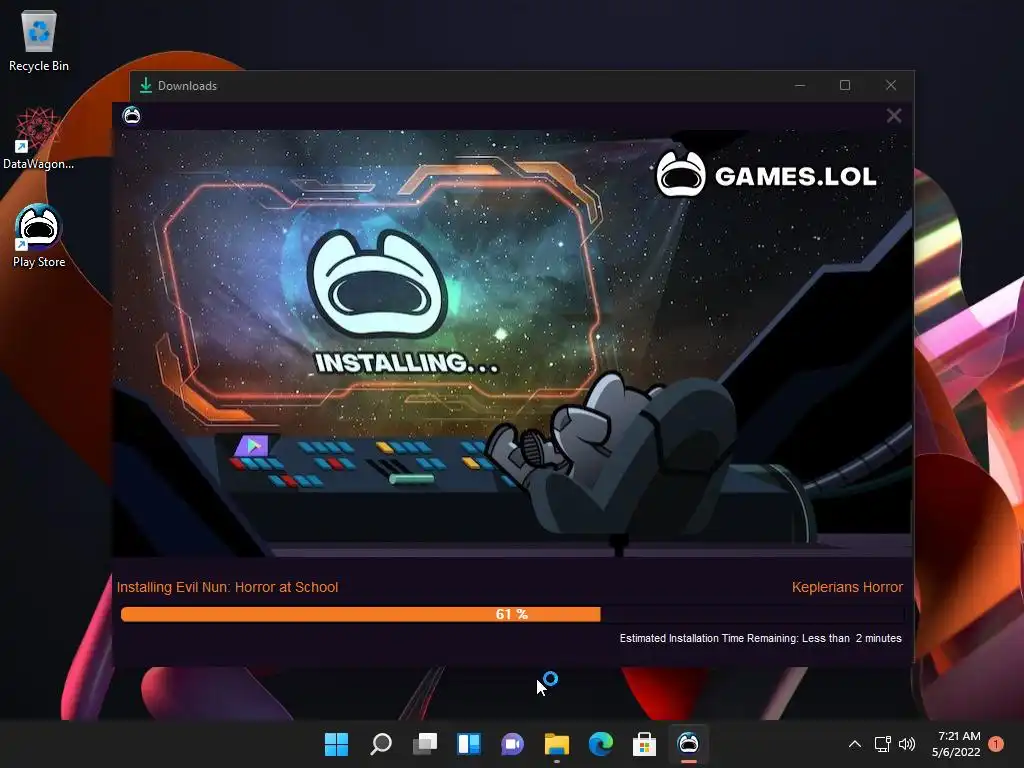Open the notification badge
The height and width of the screenshot is (768, 1024).
coord(996,744)
